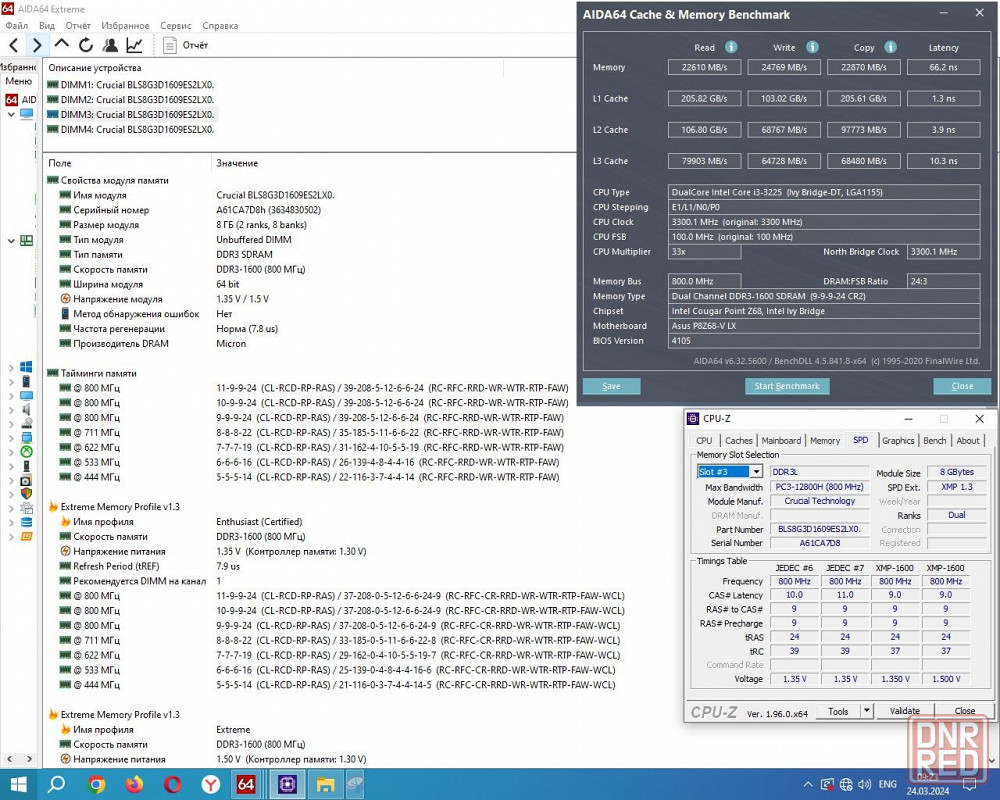Screen dimensions: 1000x800
Task: Switch to the Mainboard tab in CPU-Z
Action: pyautogui.click(x=781, y=440)
